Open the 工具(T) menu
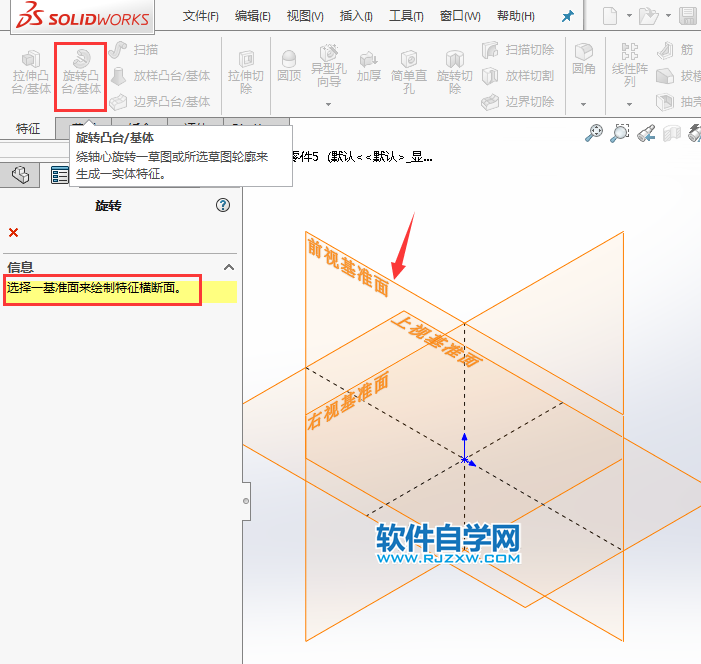The width and height of the screenshot is (701, 664). pyautogui.click(x=406, y=17)
